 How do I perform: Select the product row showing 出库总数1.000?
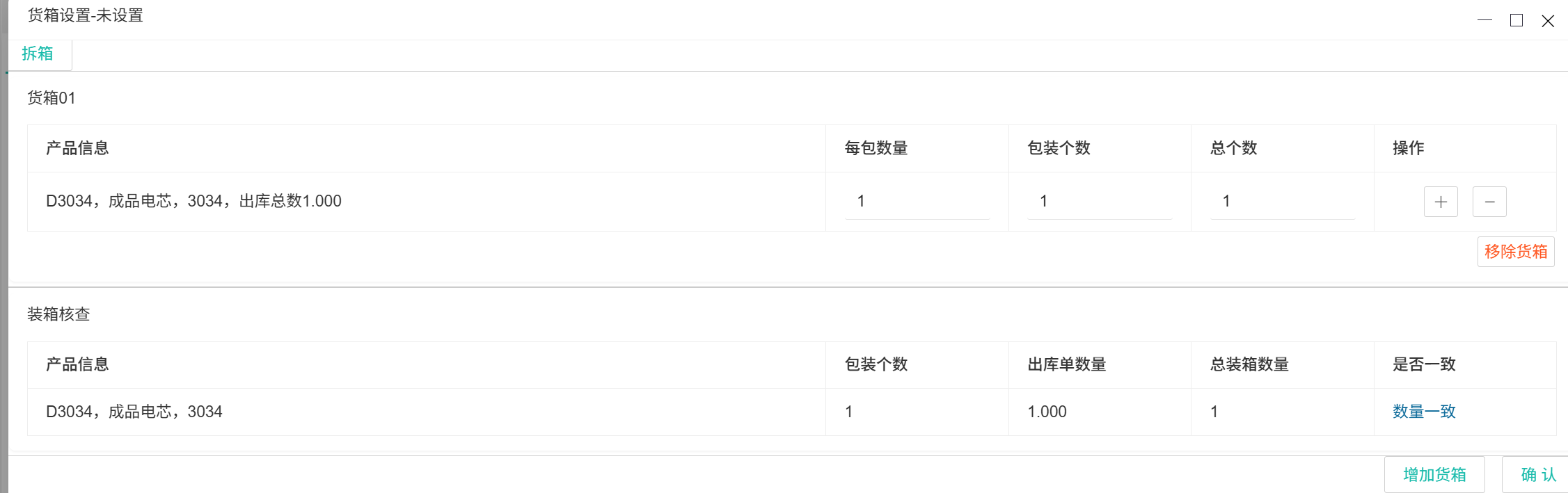(x=193, y=202)
